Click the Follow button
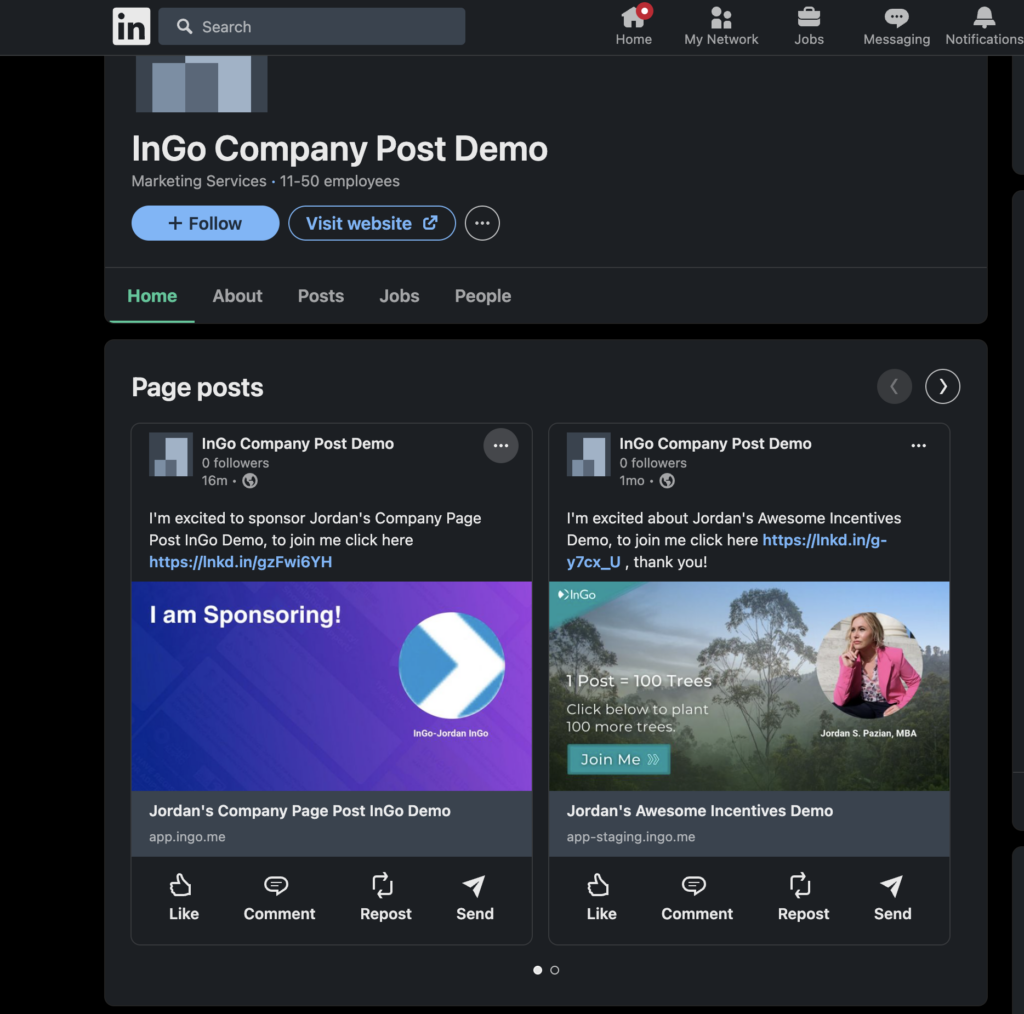Viewport: 1024px width, 1014px height. point(205,223)
